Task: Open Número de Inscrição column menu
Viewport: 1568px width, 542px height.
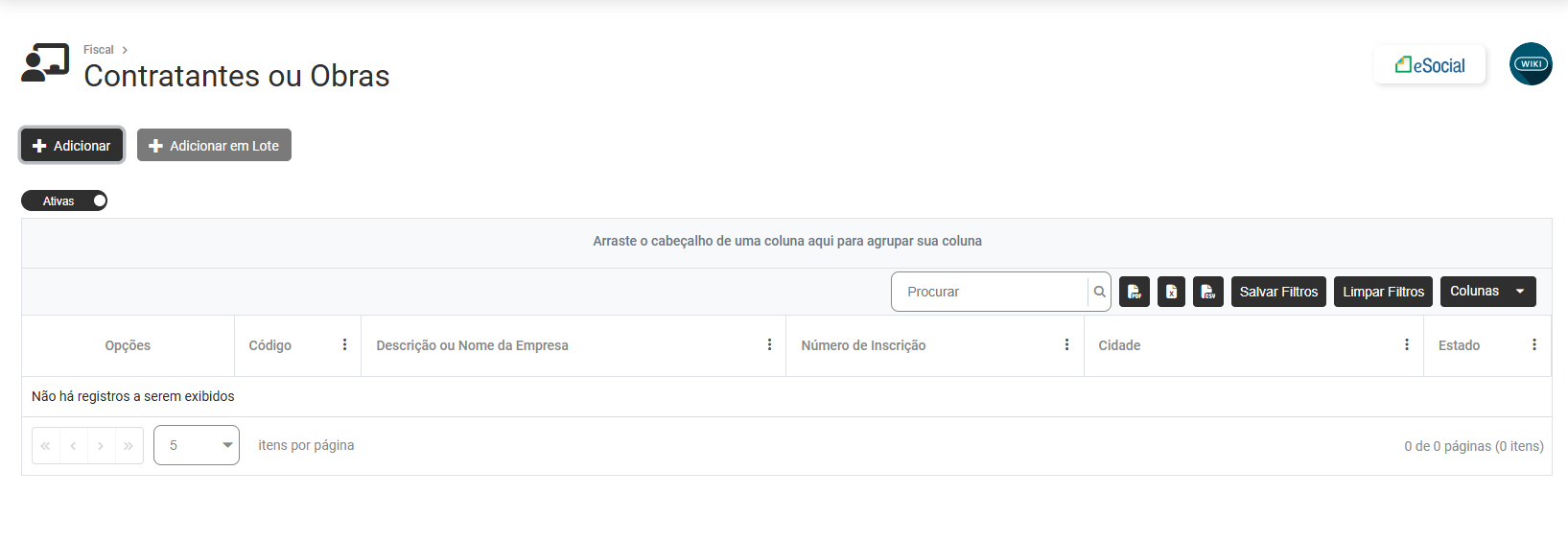Action: (1066, 345)
